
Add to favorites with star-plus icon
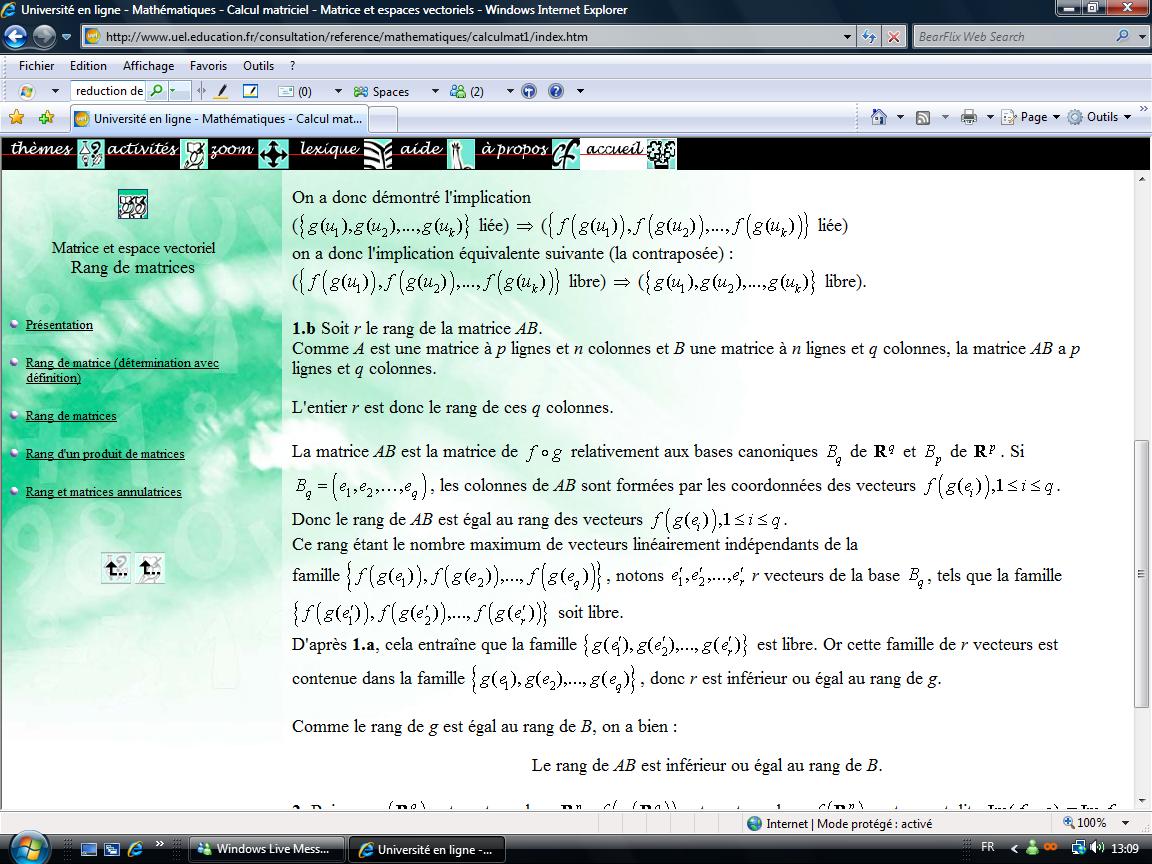46,118
